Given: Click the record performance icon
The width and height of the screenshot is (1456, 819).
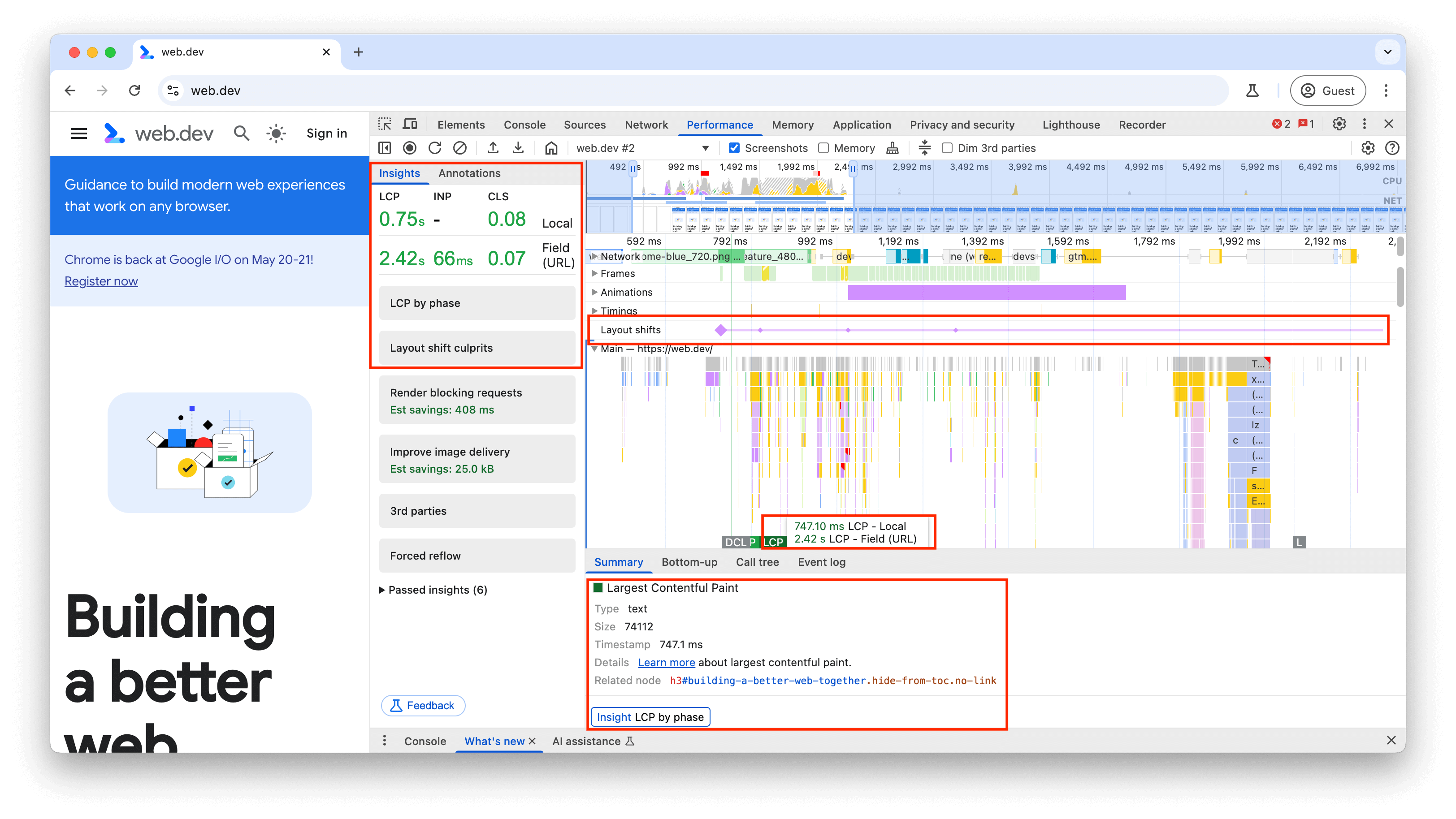Looking at the screenshot, I should click(x=410, y=148).
